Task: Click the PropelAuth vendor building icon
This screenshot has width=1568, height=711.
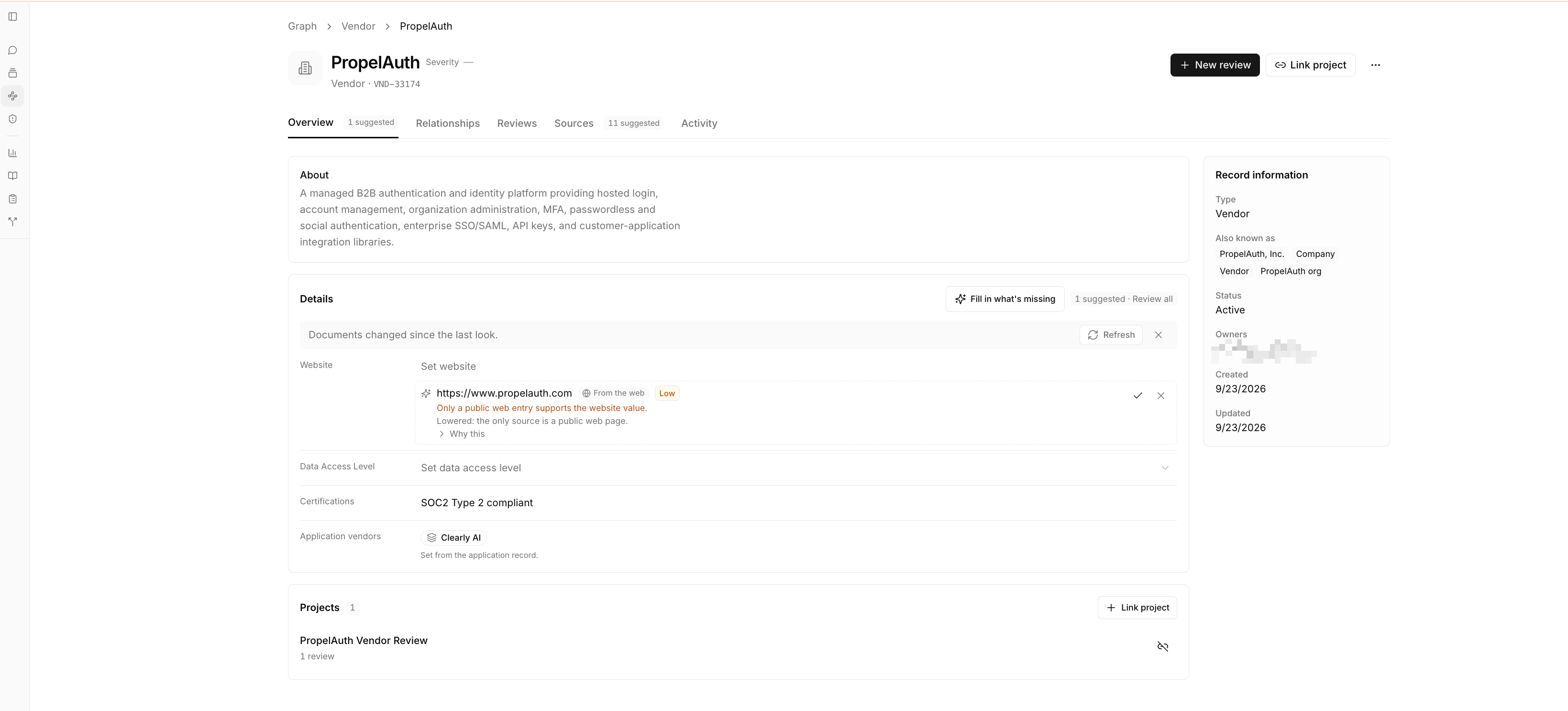Action: (x=305, y=68)
